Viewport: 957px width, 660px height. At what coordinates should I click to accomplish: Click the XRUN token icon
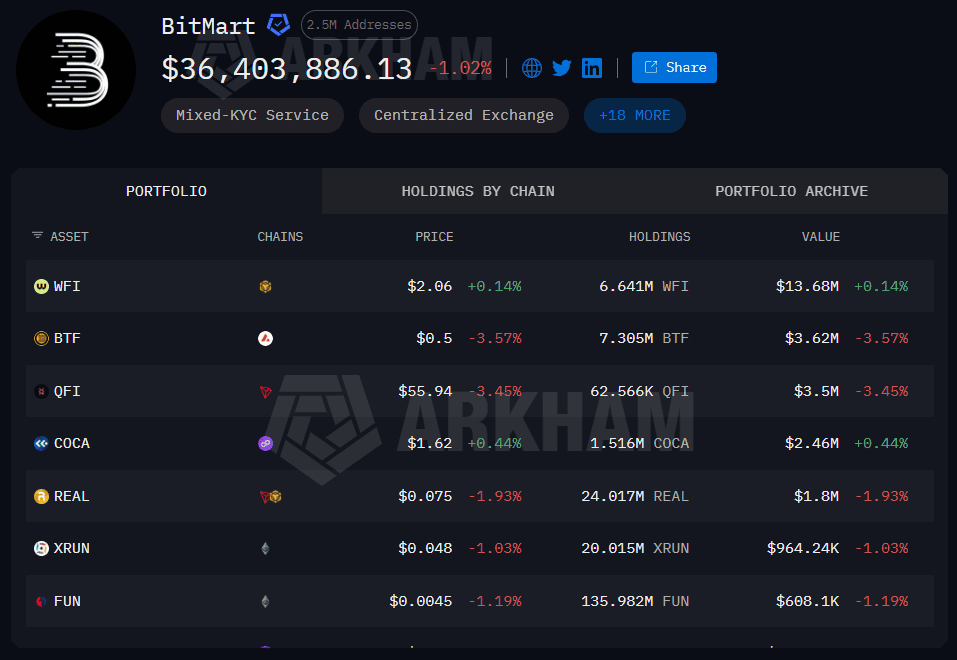point(41,548)
